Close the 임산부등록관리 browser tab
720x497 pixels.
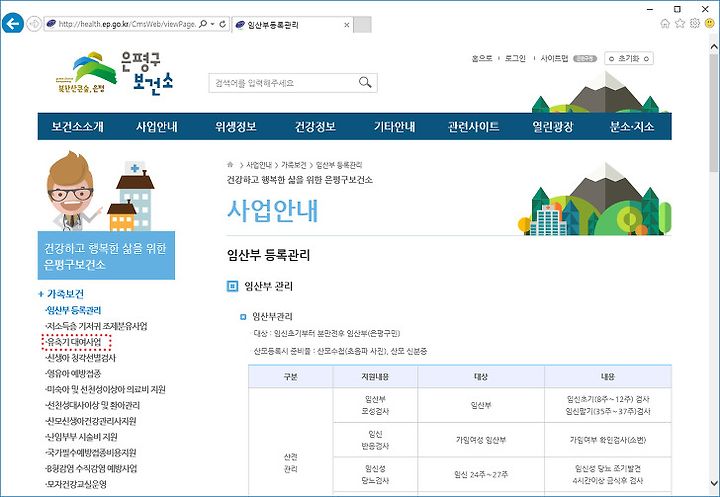tap(347, 25)
